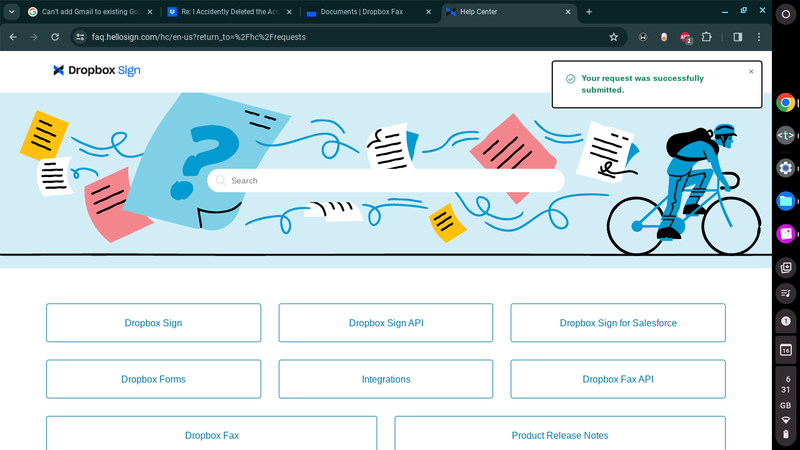Launch Chrome from the shelf
800x450 pixels.
[786, 103]
